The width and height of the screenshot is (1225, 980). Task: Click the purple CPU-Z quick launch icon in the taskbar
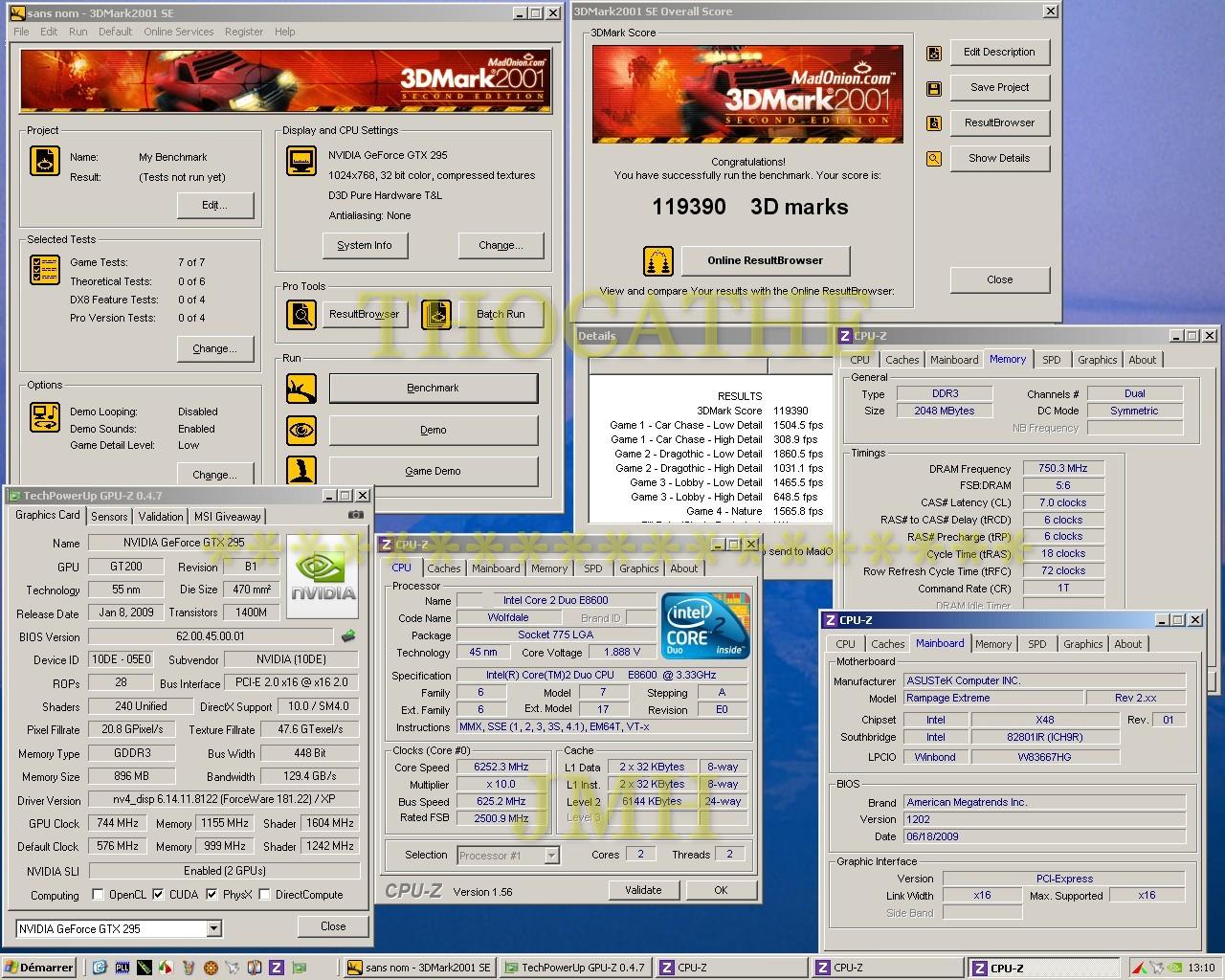[277, 968]
